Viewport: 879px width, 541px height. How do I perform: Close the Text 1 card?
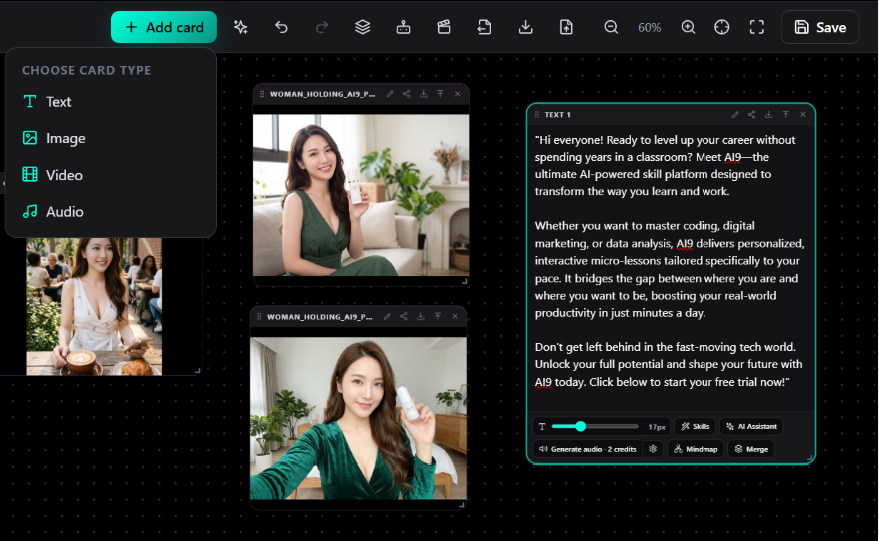point(803,114)
